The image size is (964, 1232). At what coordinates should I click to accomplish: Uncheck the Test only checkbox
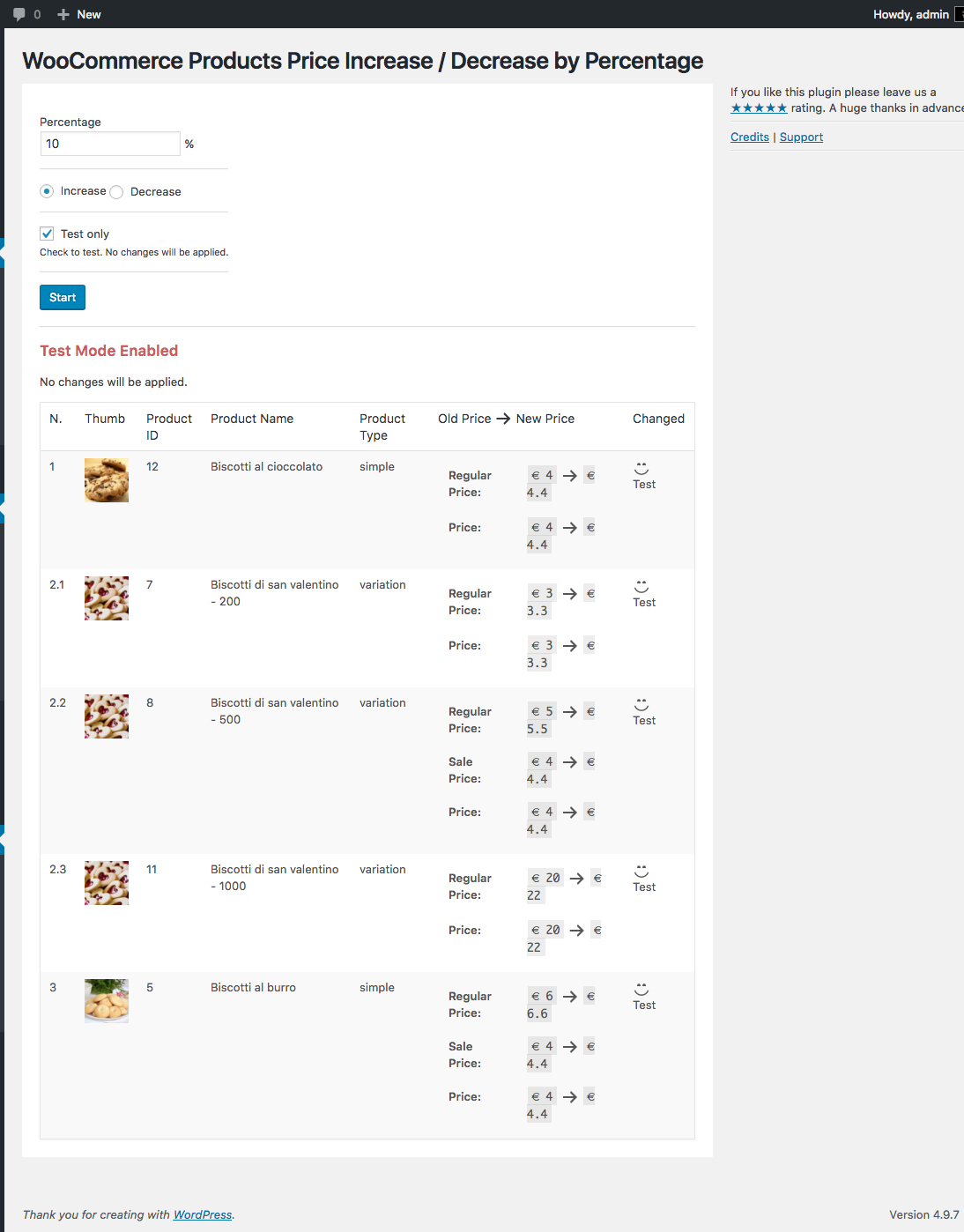[x=47, y=234]
